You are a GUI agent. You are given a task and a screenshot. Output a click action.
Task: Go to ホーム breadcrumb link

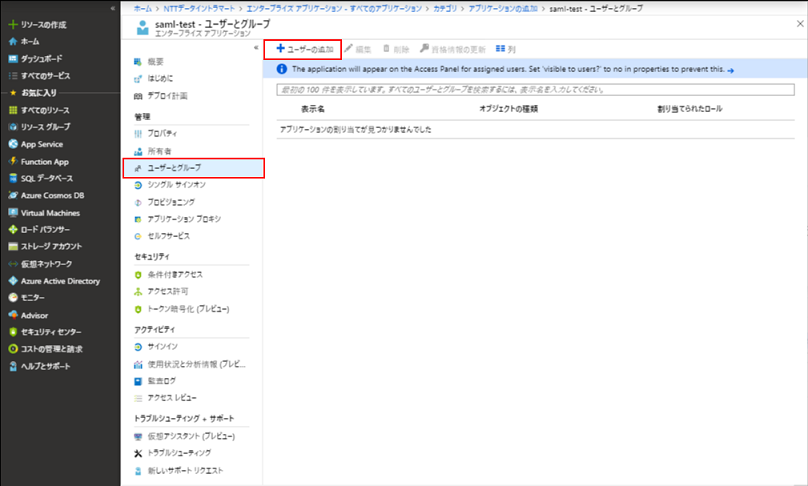(143, 8)
